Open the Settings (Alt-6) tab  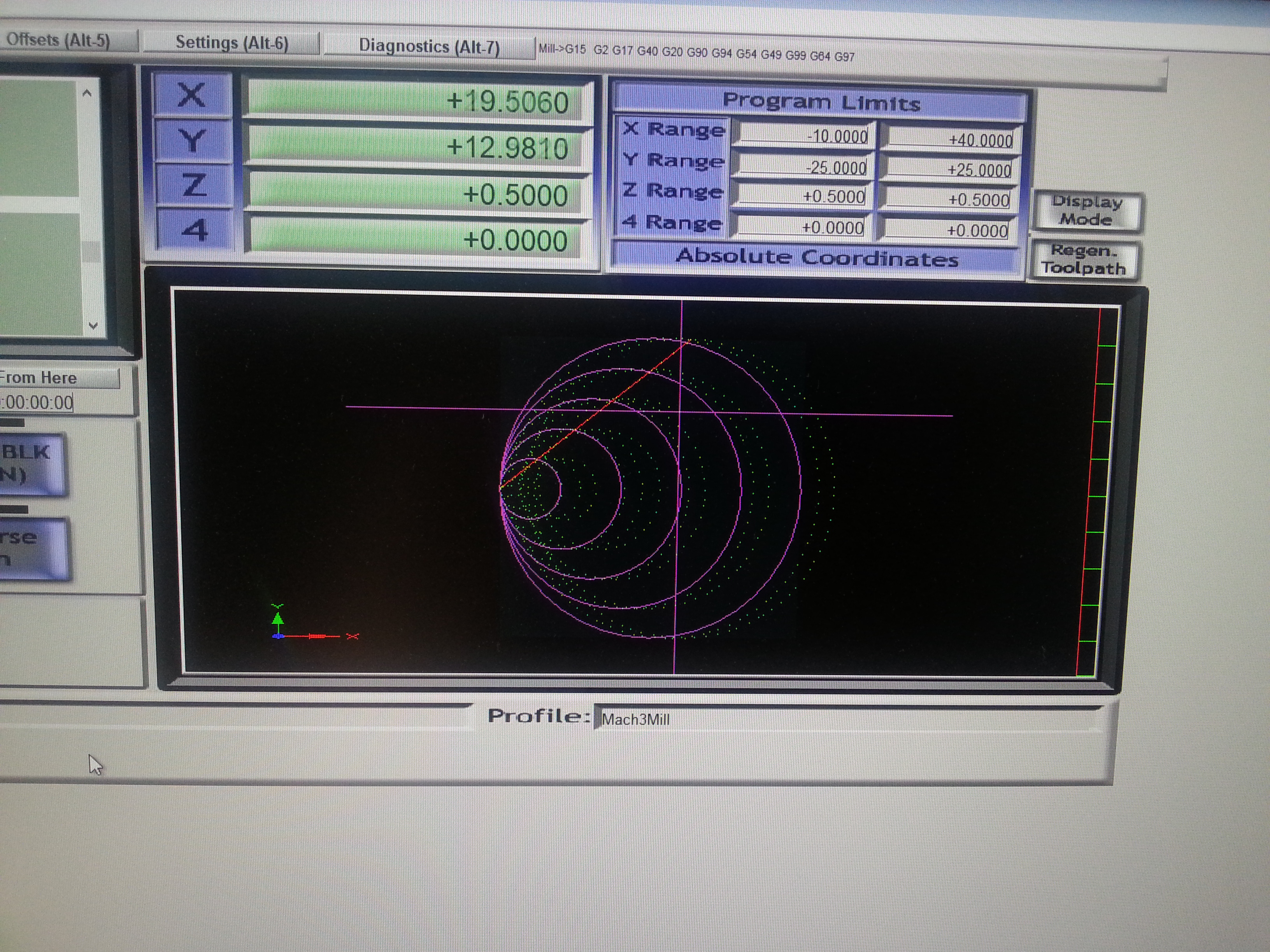[x=232, y=43]
